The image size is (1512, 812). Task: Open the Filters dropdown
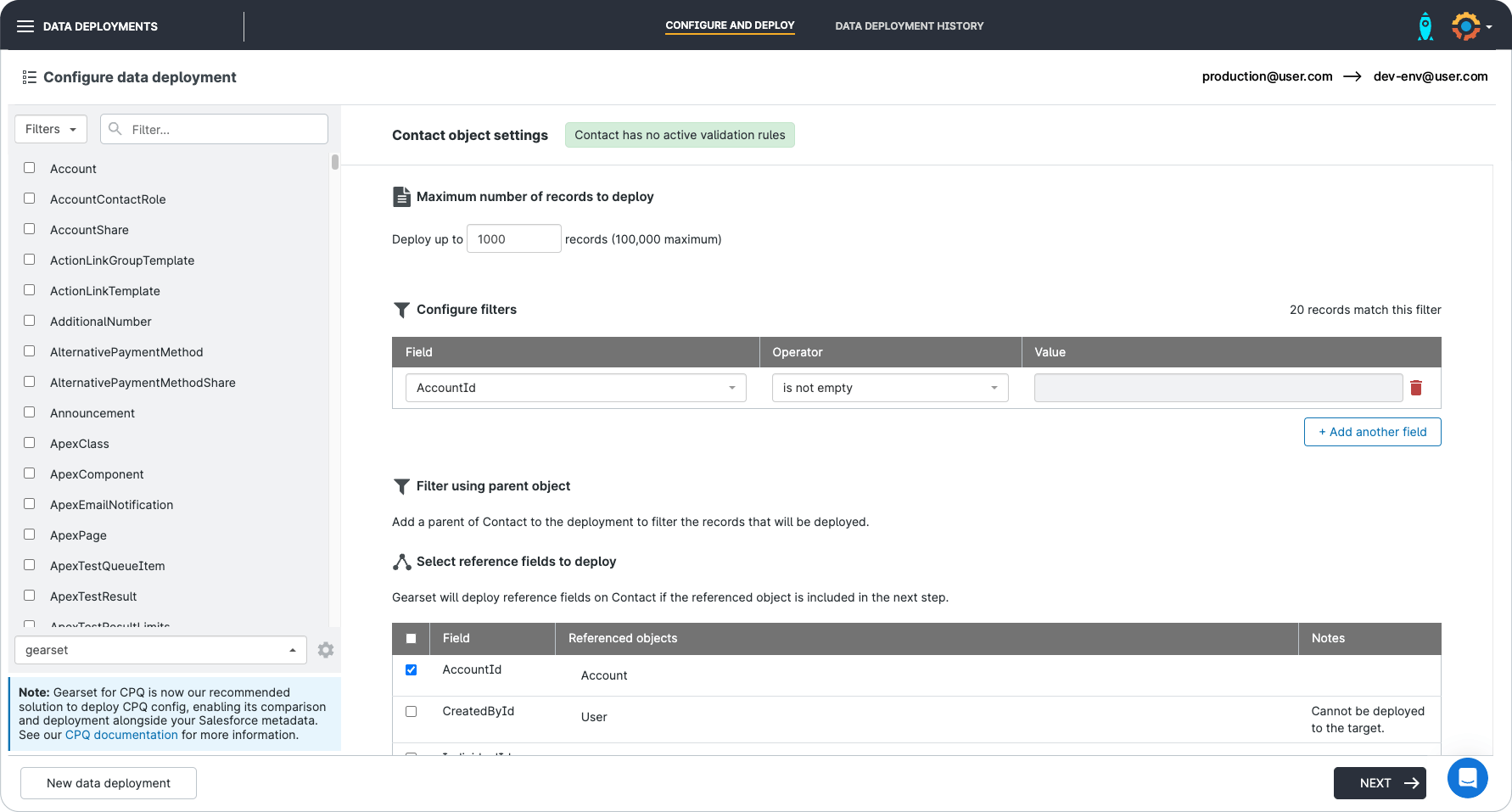[50, 129]
